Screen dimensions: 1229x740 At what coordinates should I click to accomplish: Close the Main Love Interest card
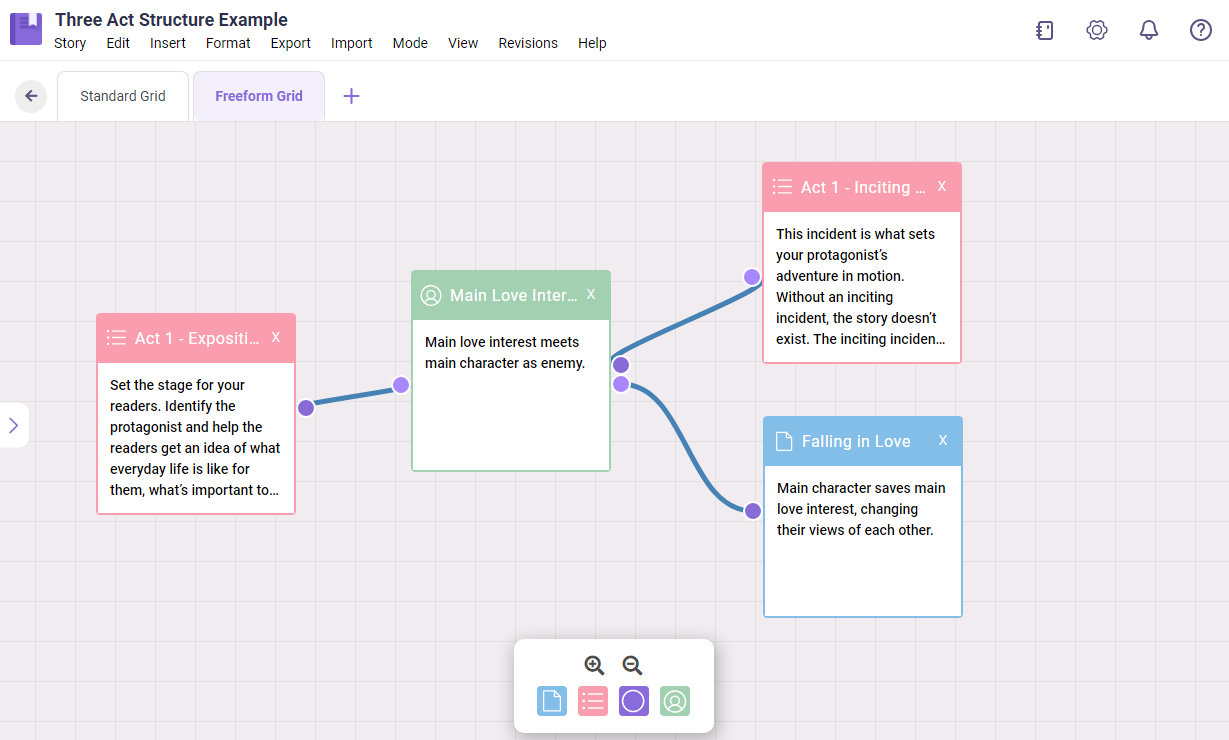point(591,294)
